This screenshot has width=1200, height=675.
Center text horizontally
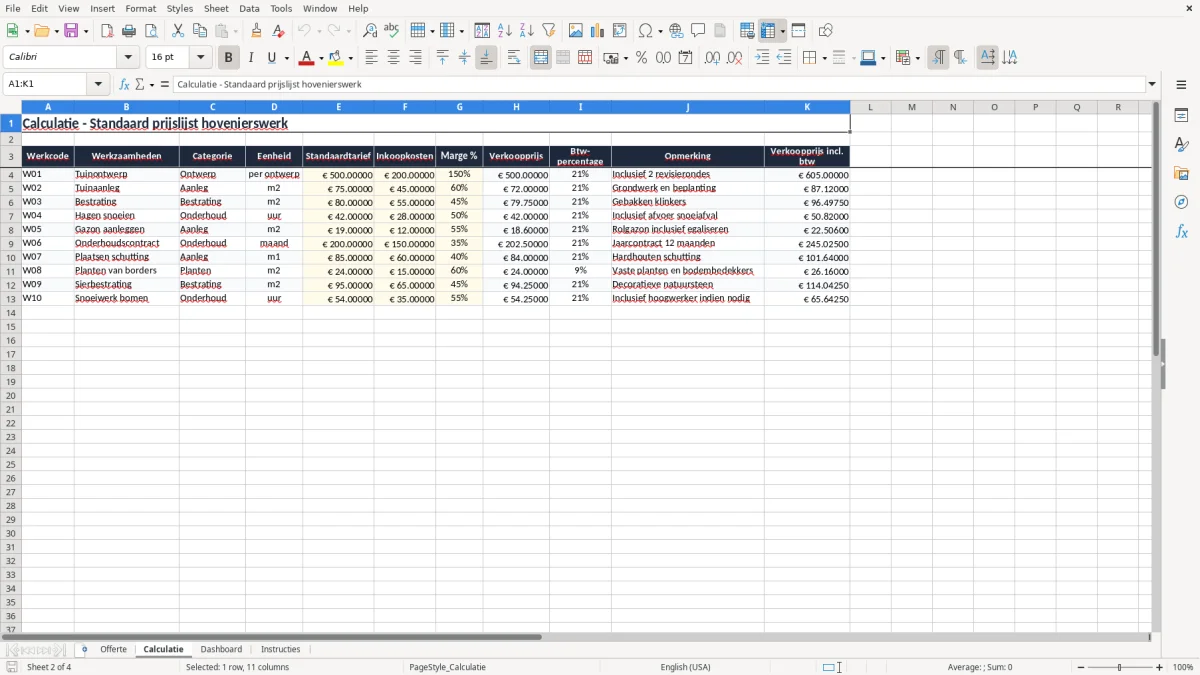[393, 58]
